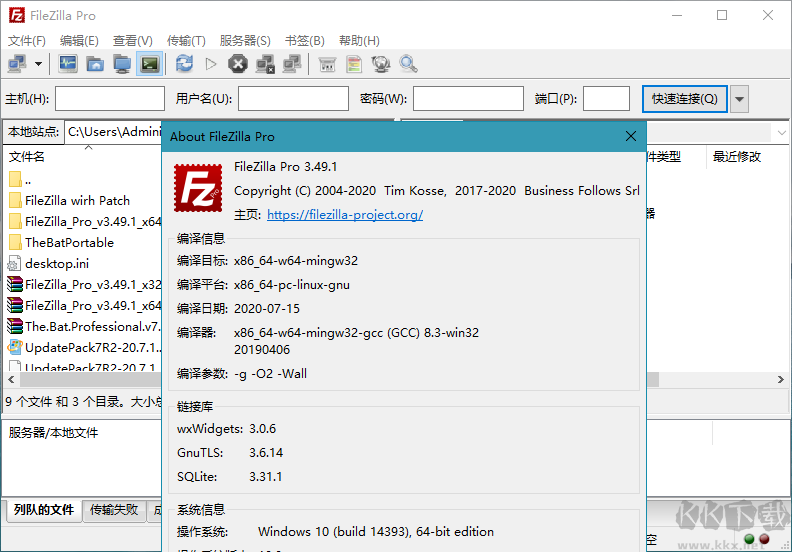Image resolution: width=792 pixels, height=552 pixels.
Task: Sort local list by 文件名 column
Action: (26, 157)
